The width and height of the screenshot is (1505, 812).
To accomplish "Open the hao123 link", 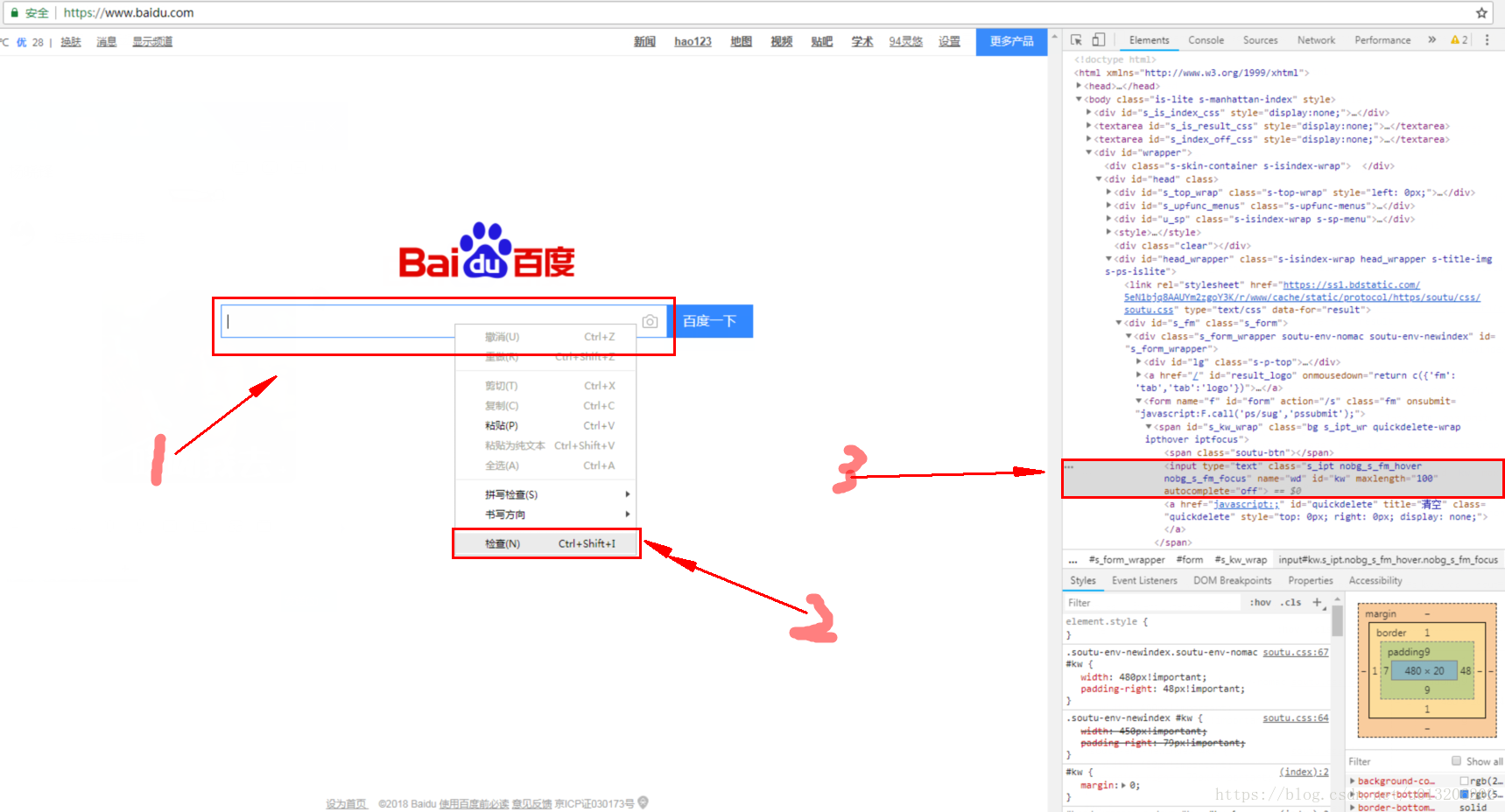I will pyautogui.click(x=693, y=41).
